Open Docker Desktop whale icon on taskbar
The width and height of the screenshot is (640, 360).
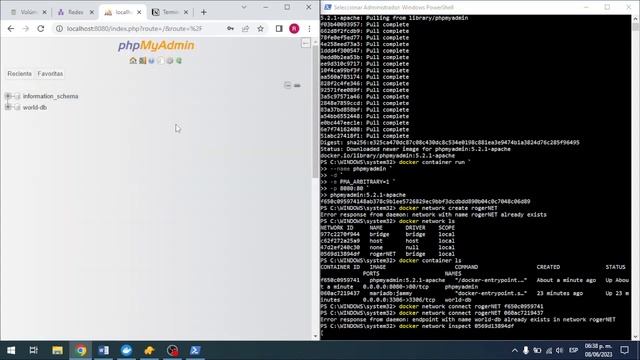click(126, 350)
